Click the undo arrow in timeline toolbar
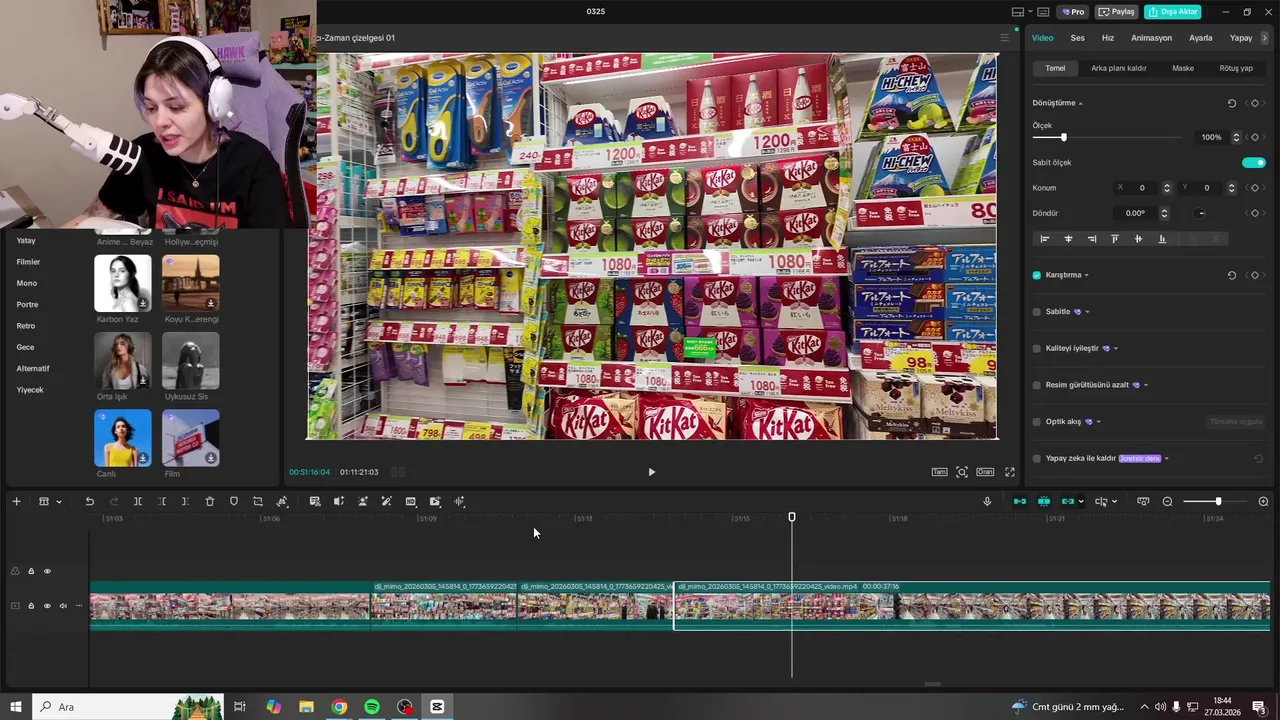 pyautogui.click(x=89, y=501)
